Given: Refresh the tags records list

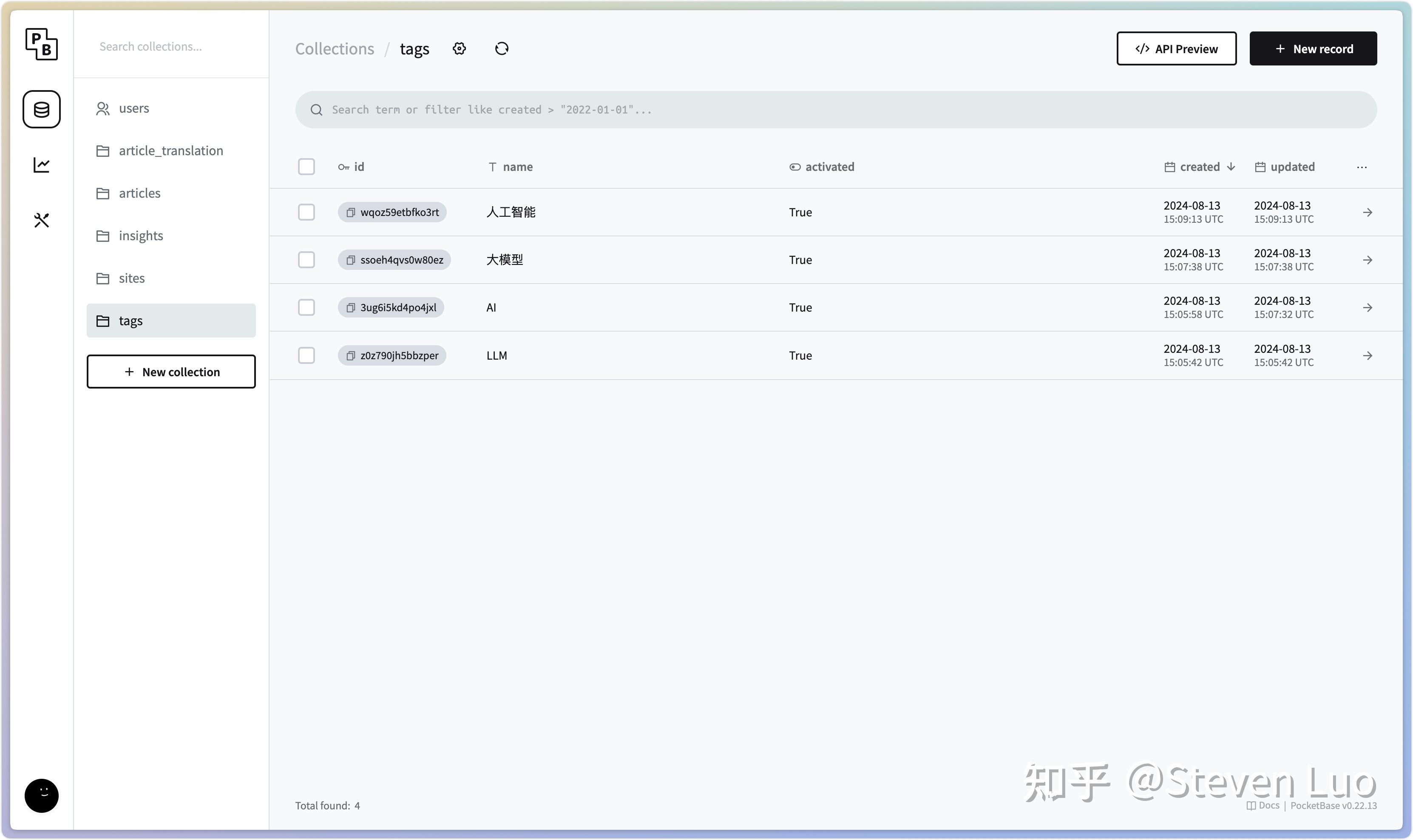Looking at the screenshot, I should [501, 49].
